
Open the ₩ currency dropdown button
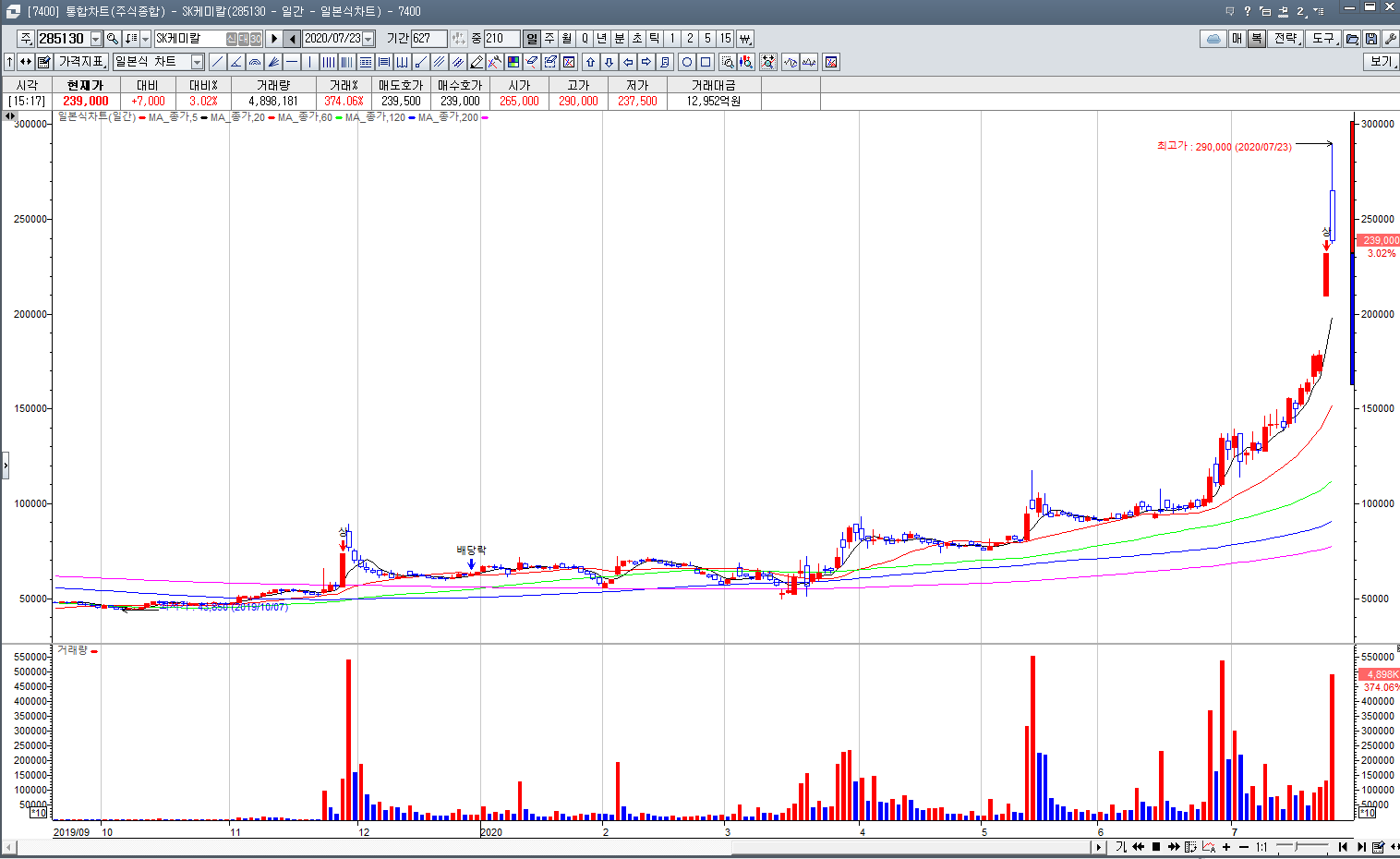[x=744, y=39]
